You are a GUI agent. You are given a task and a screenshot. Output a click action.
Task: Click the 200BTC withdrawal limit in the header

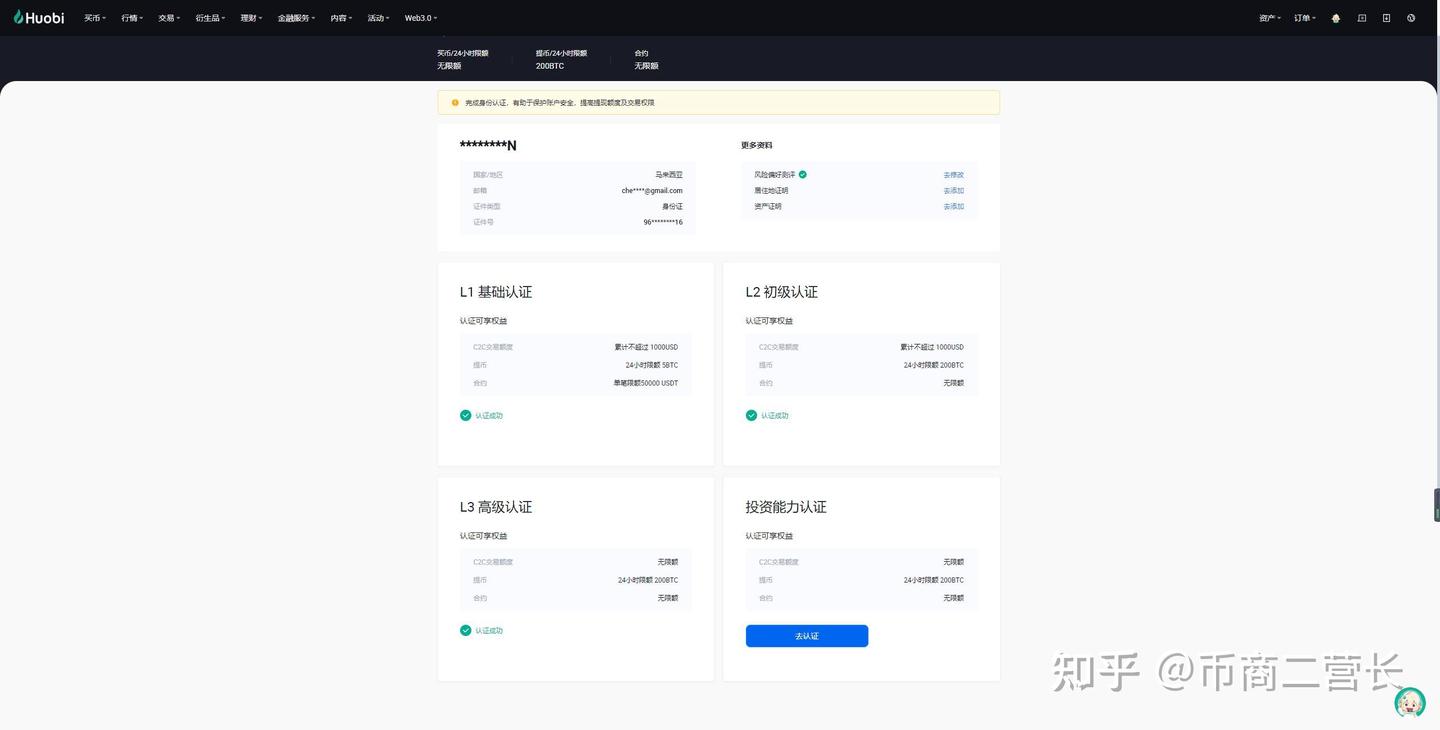pos(550,66)
